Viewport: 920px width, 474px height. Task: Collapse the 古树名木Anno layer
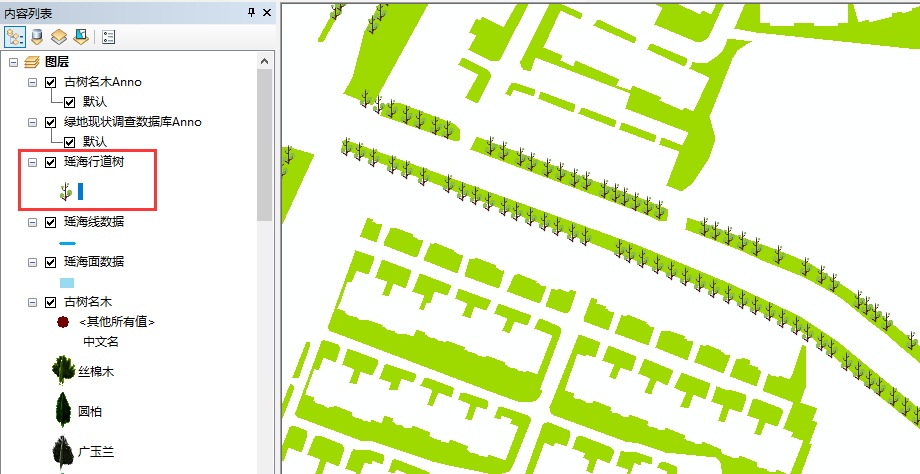pos(33,82)
